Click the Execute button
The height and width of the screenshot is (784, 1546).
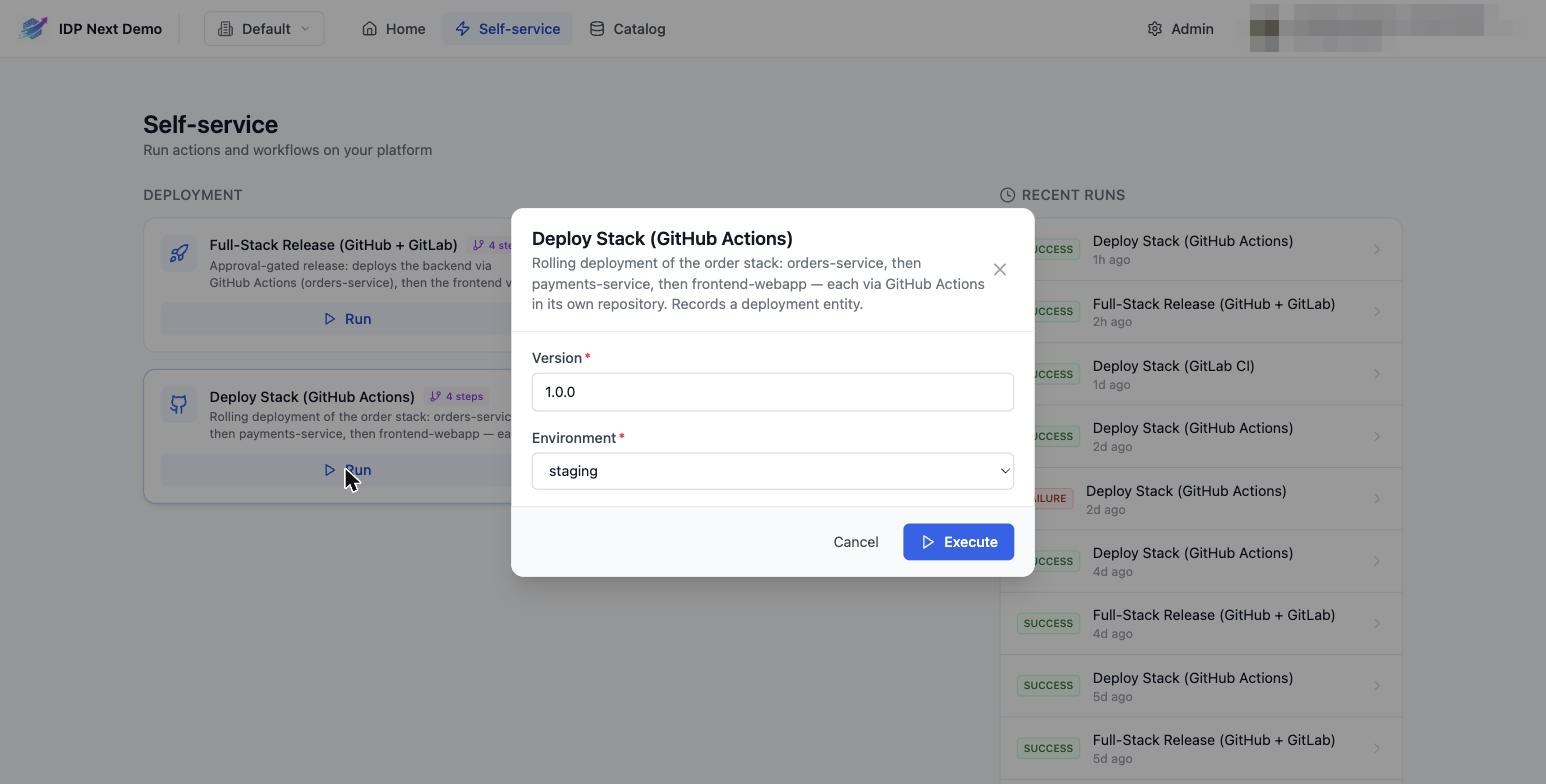pyautogui.click(x=958, y=542)
